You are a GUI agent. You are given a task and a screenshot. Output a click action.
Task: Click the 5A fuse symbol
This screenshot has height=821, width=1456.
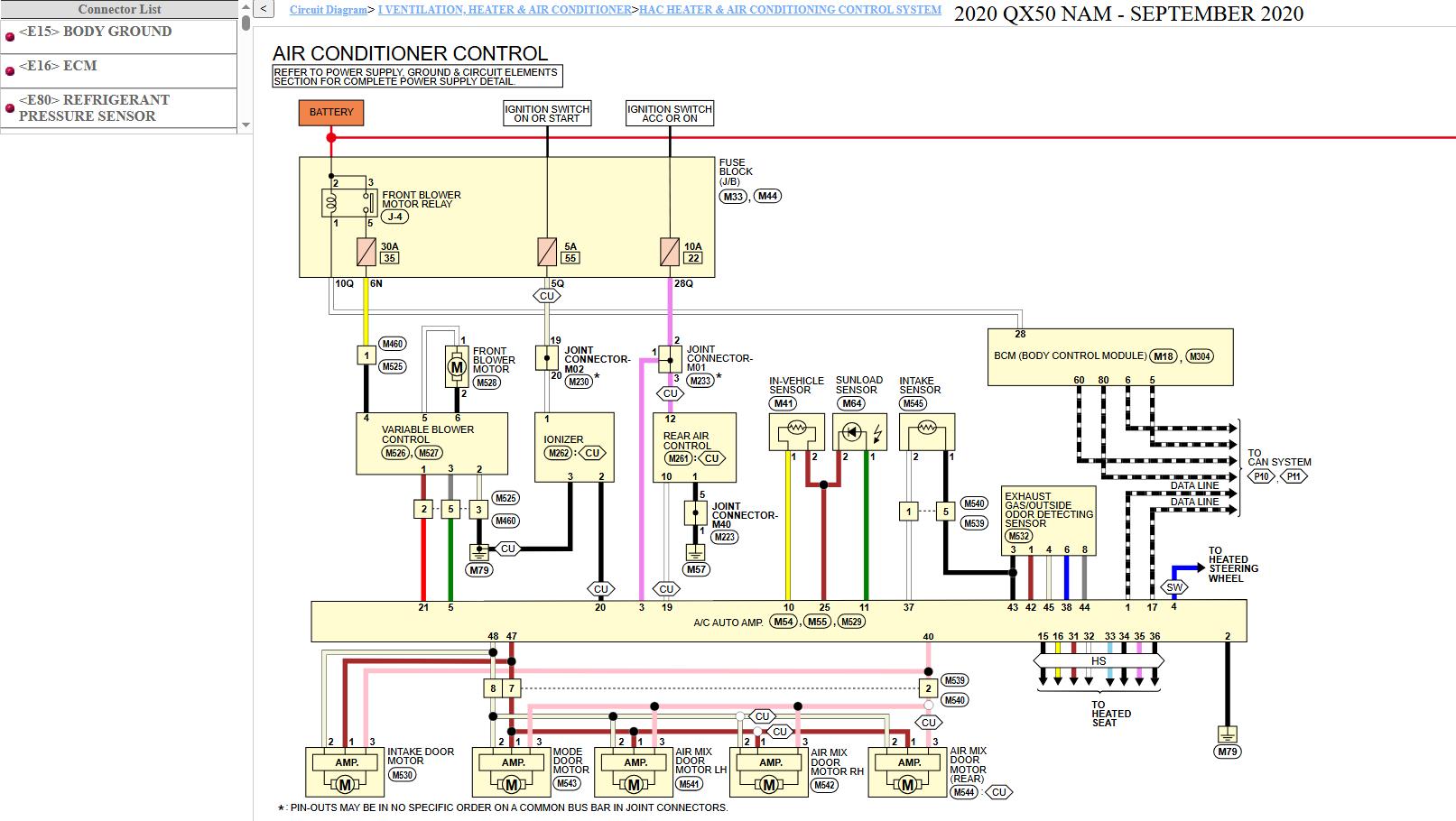(547, 252)
